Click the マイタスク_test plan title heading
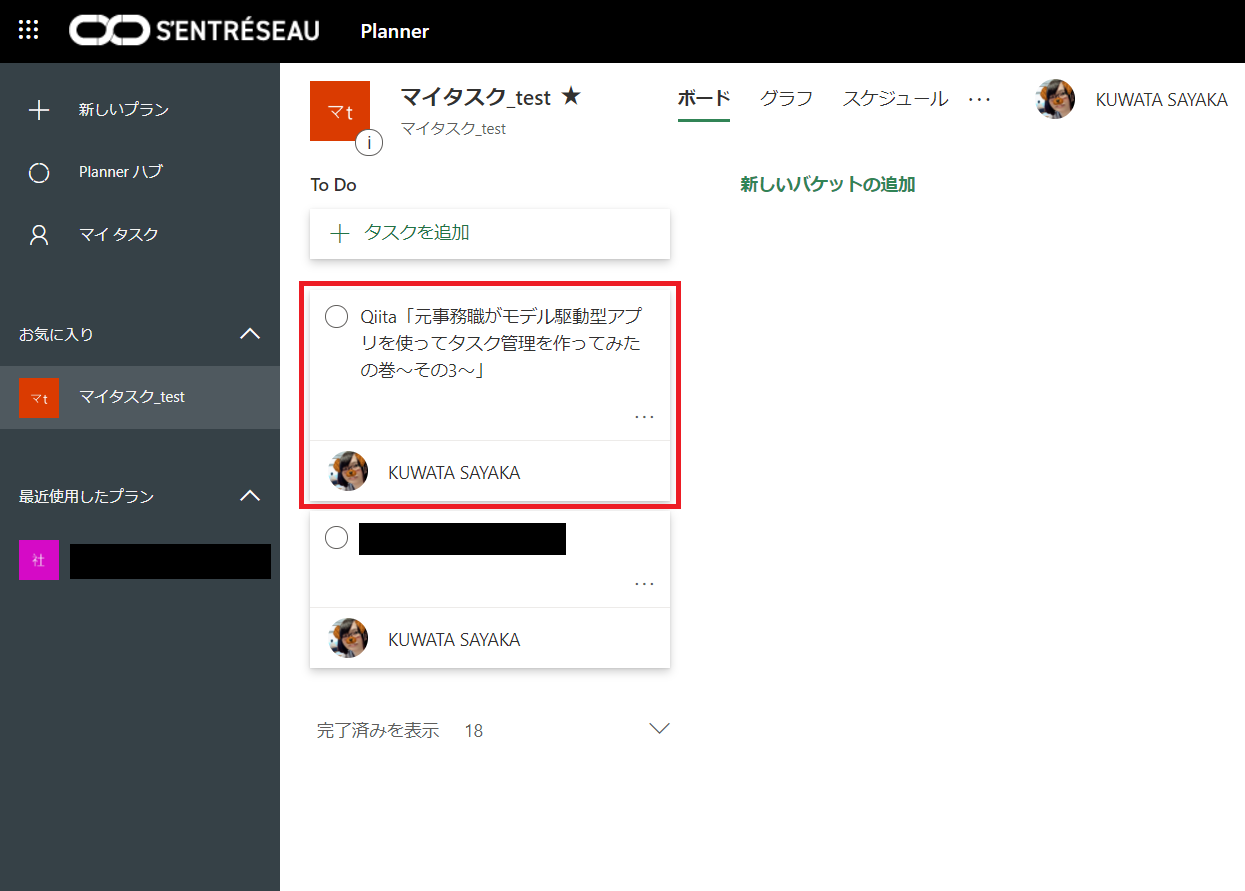 [x=476, y=97]
